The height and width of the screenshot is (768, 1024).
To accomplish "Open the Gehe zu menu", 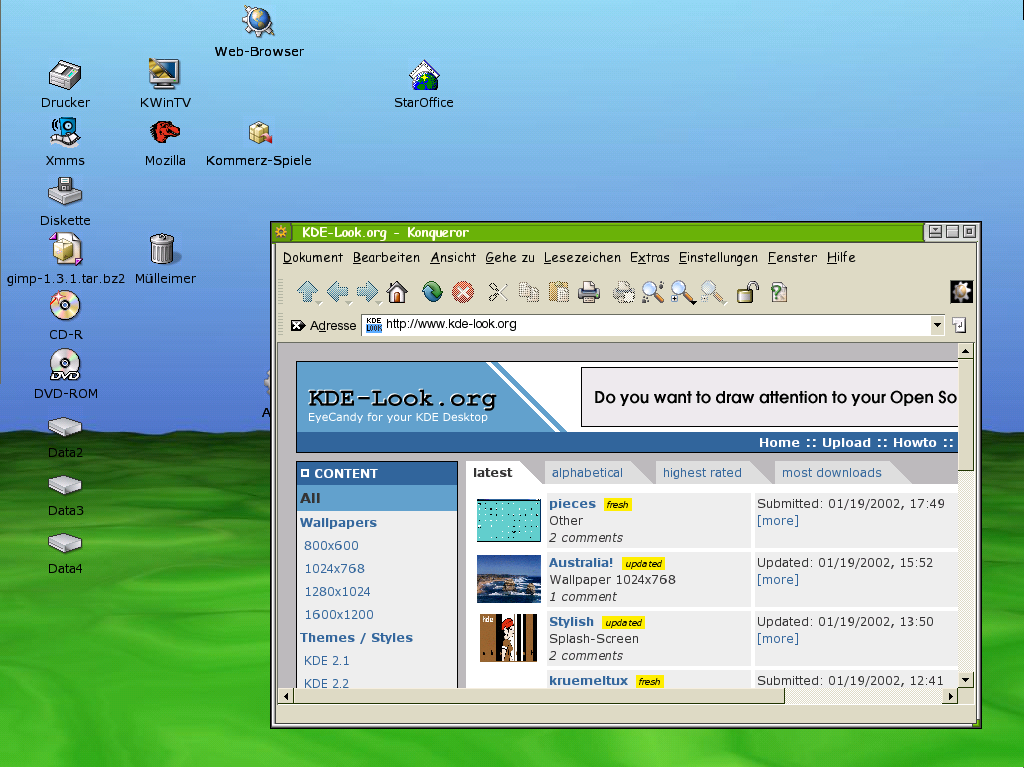I will (510, 257).
